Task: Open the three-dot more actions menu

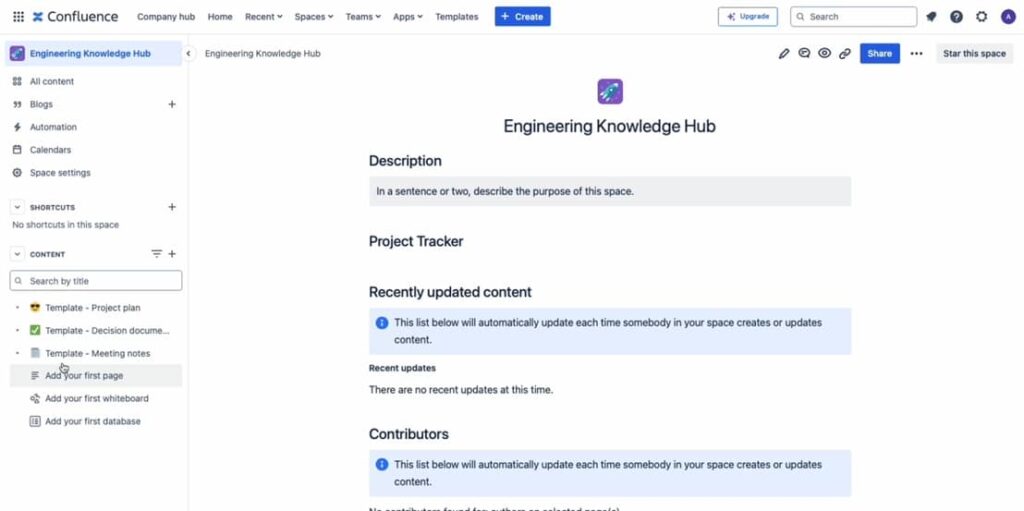Action: (x=917, y=54)
